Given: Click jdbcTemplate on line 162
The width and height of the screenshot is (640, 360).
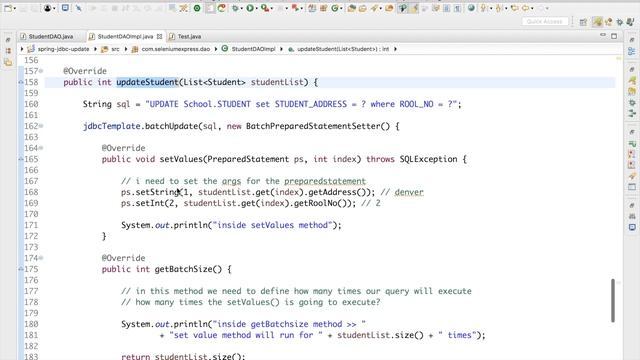Looking at the screenshot, I should coord(111,126).
